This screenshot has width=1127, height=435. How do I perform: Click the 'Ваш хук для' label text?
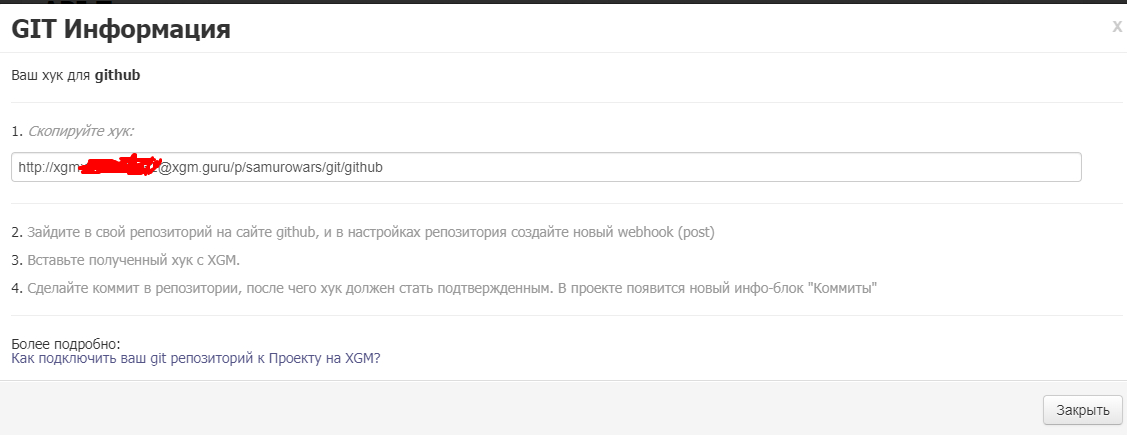pos(51,75)
